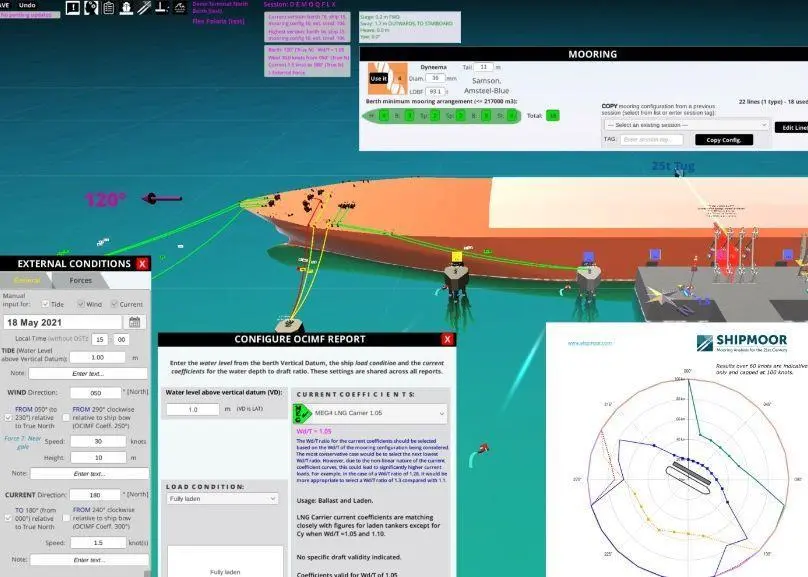Viewport: 808px width, 577px height.
Task: Check wind FROM 290° clockwise relative to ship bow
Action: tap(66, 417)
